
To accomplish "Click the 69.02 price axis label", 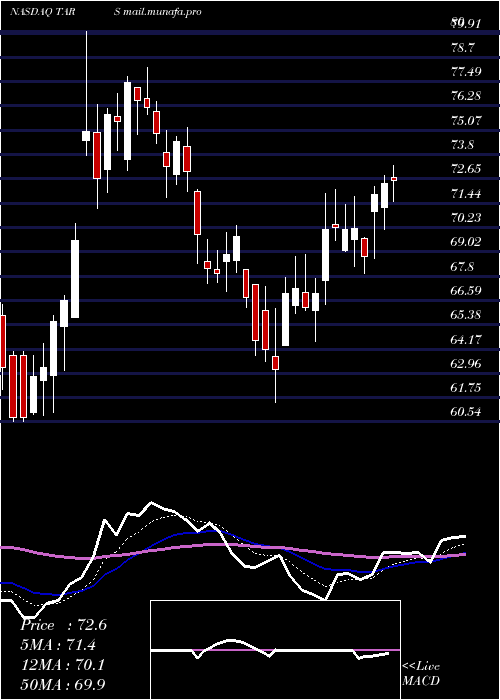I will (467, 242).
